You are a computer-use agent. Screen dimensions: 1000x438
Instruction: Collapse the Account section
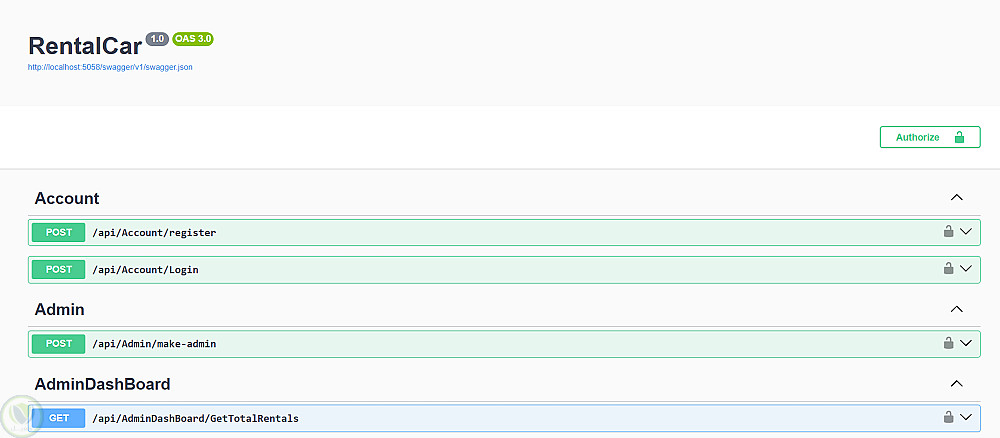[x=956, y=198]
